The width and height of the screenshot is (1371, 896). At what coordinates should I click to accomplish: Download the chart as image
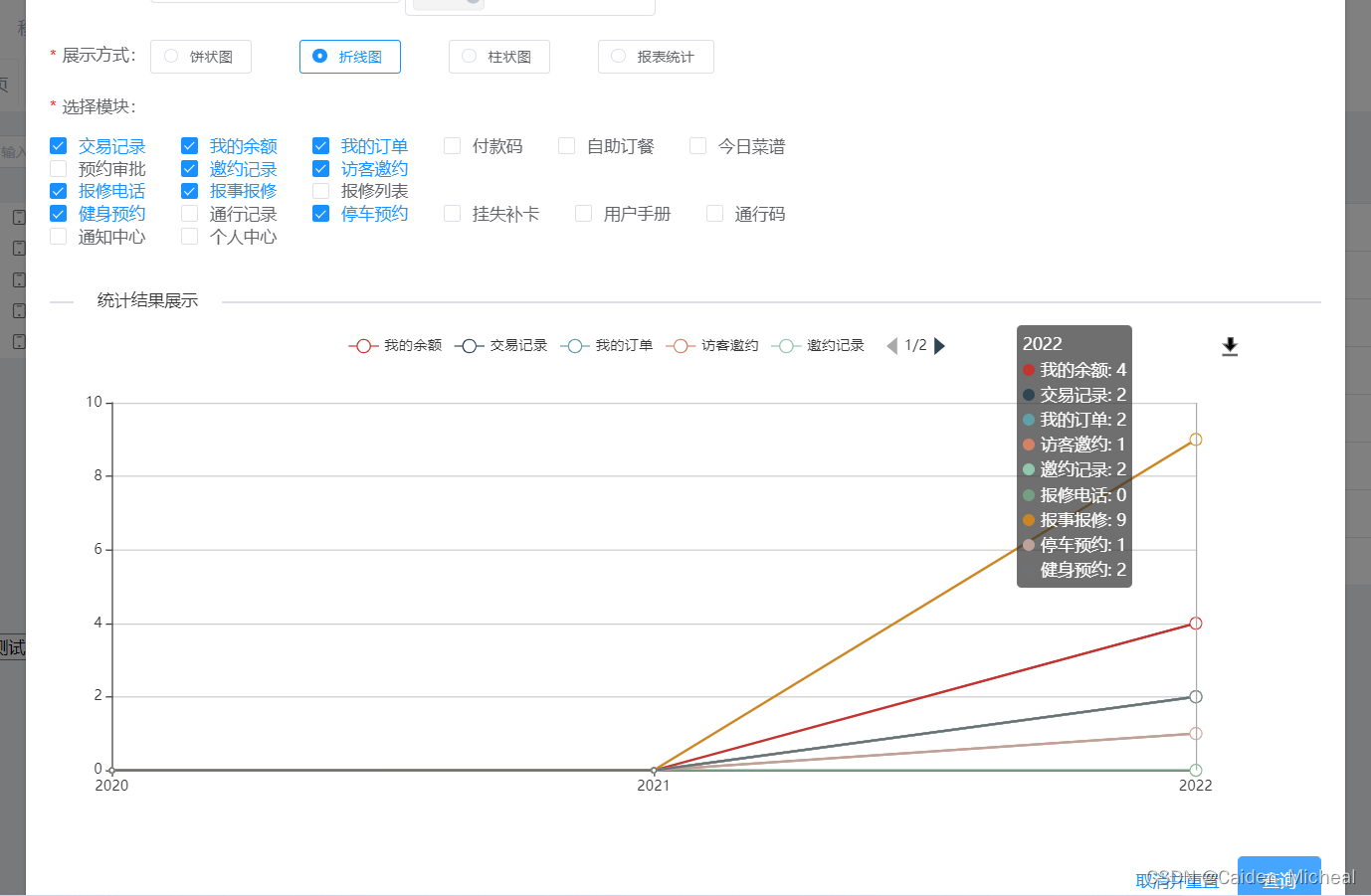[x=1230, y=346]
